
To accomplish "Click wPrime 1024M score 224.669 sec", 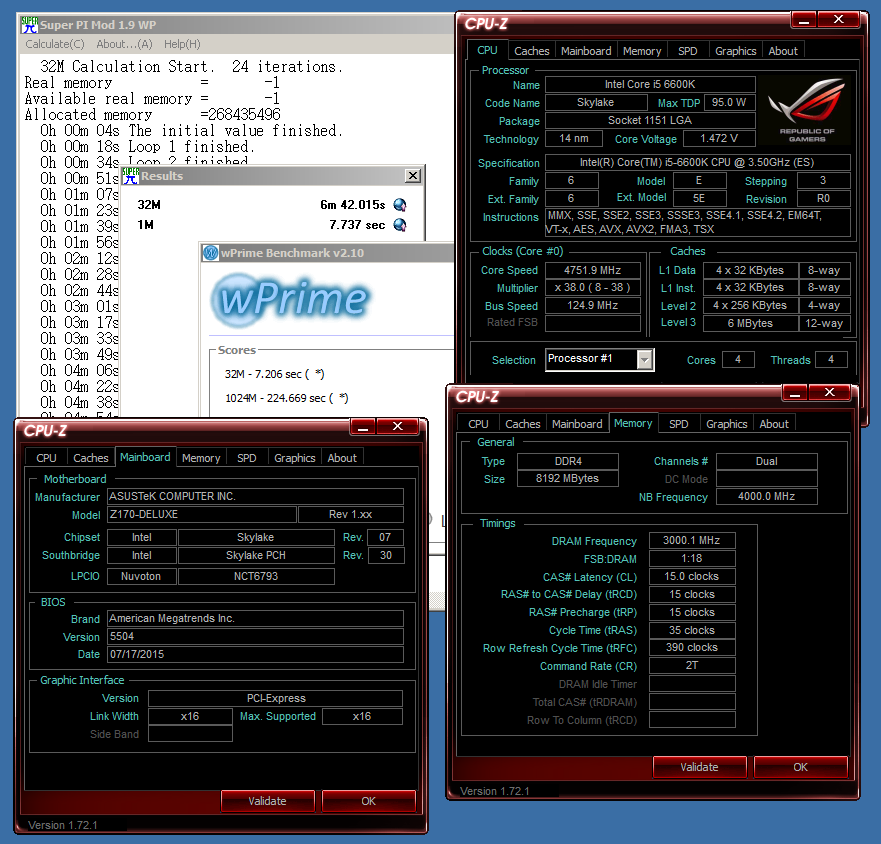I will (x=287, y=398).
